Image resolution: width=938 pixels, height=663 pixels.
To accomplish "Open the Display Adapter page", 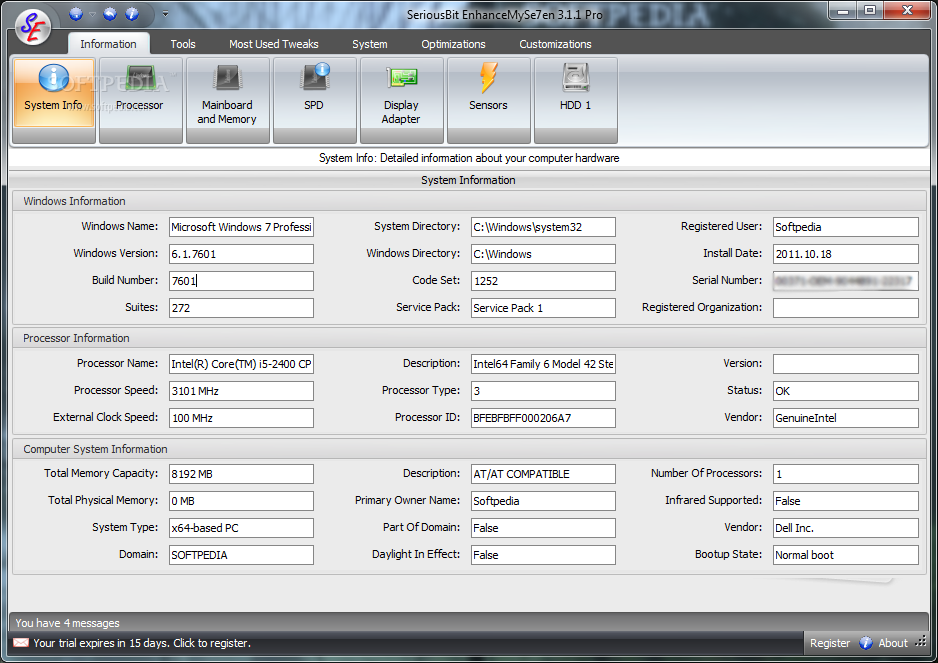I will (401, 101).
